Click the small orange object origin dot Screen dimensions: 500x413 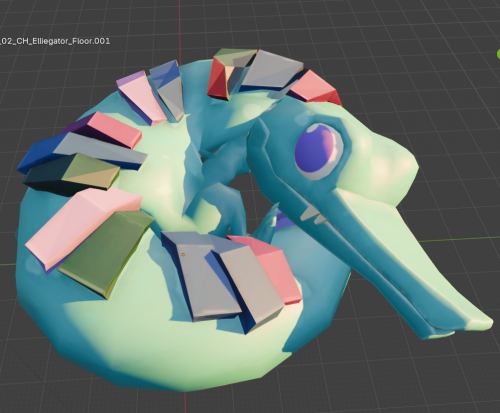click(x=183, y=255)
